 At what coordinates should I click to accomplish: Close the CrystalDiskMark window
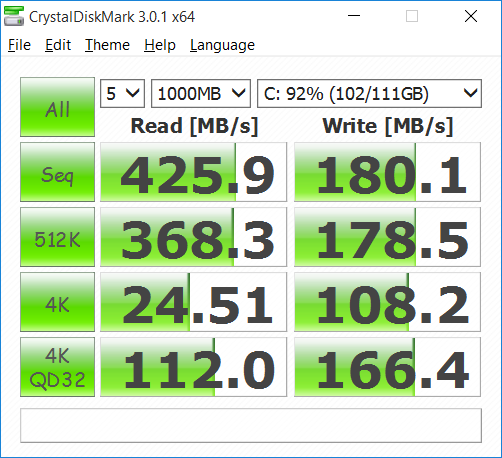tap(471, 16)
